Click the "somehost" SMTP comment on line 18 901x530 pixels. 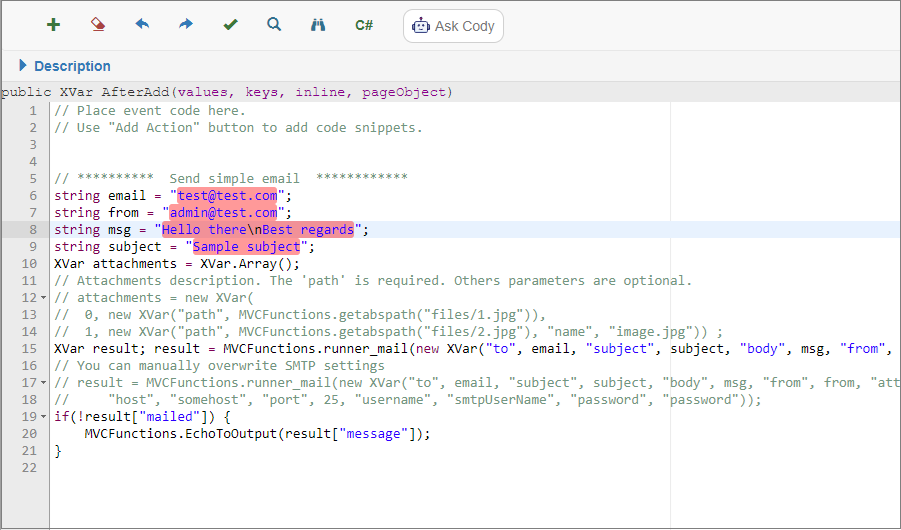point(407,400)
